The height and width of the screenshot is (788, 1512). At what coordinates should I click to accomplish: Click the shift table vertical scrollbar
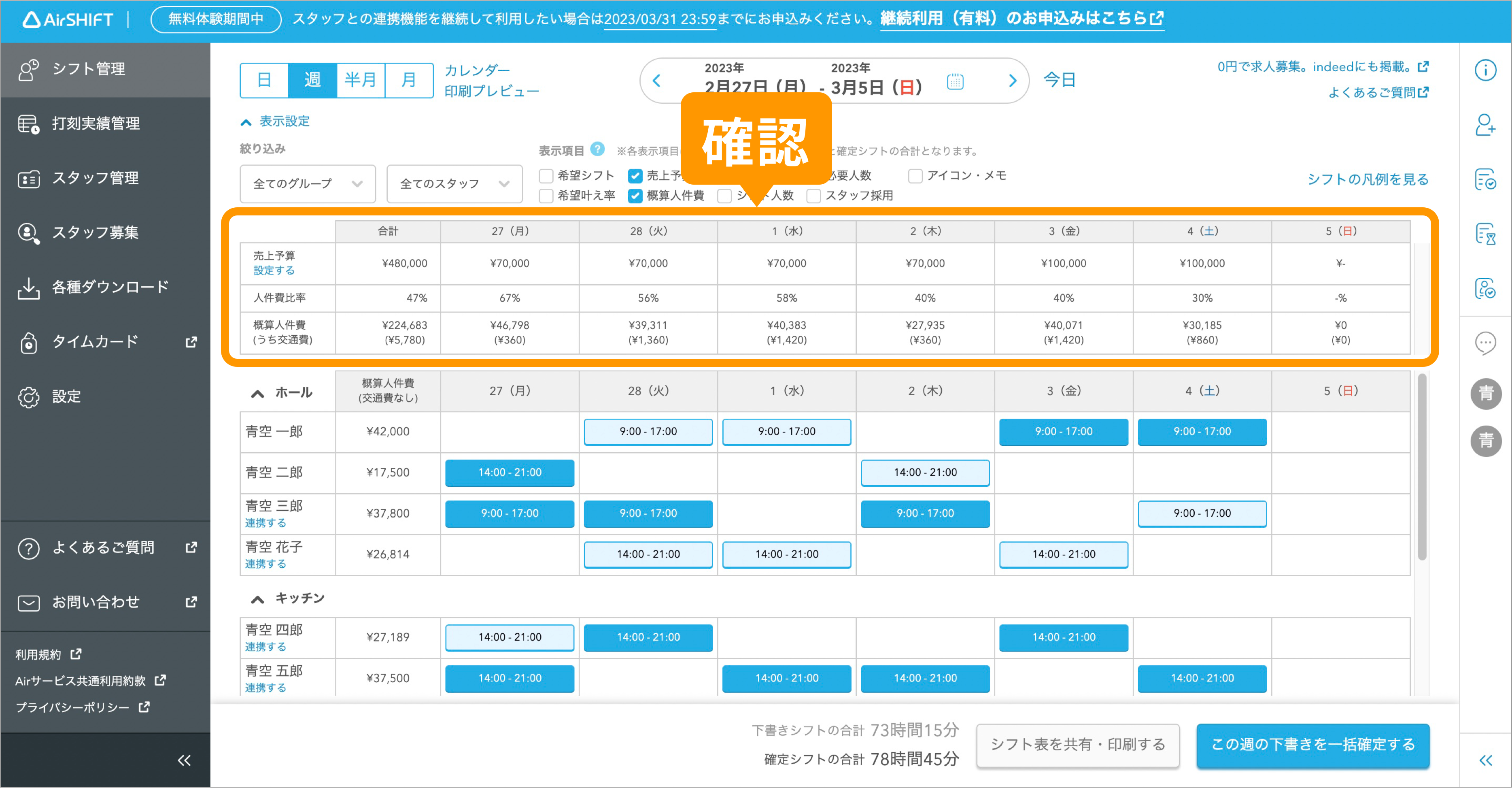pos(1422,467)
